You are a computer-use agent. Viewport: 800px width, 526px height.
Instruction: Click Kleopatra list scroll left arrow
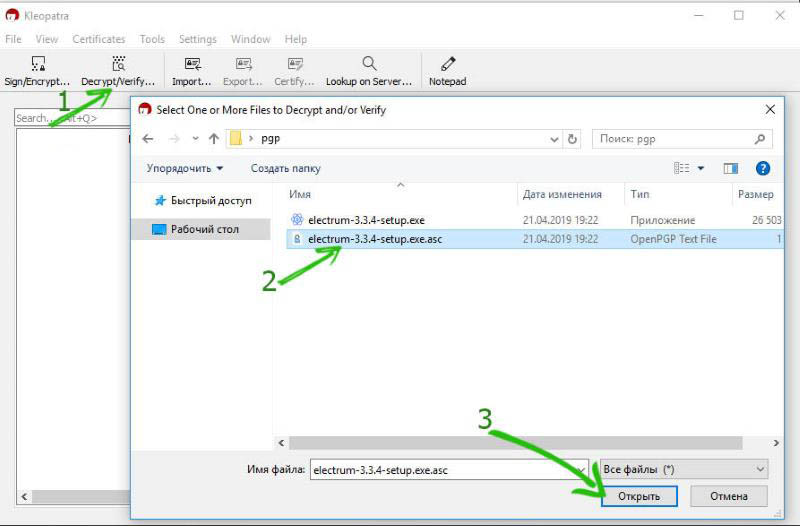24,496
